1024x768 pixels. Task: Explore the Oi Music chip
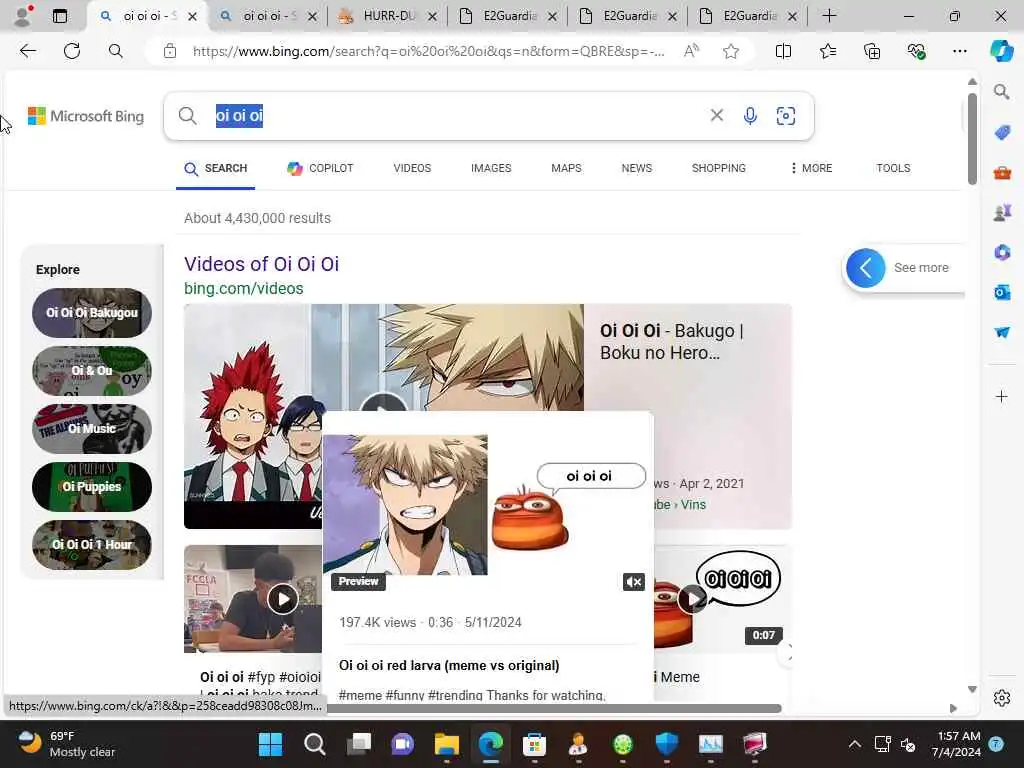(91, 428)
